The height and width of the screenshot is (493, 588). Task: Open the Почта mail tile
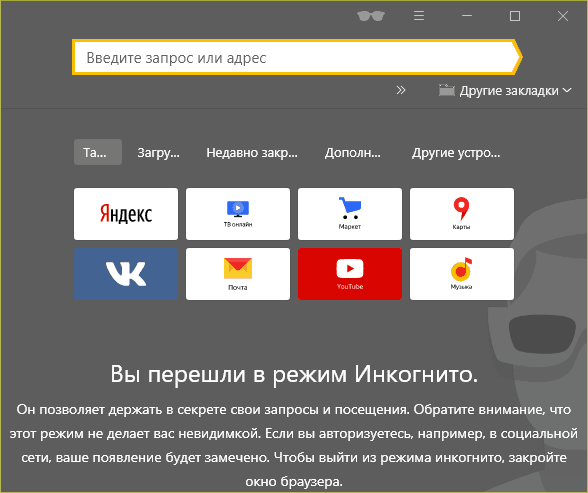coord(238,274)
